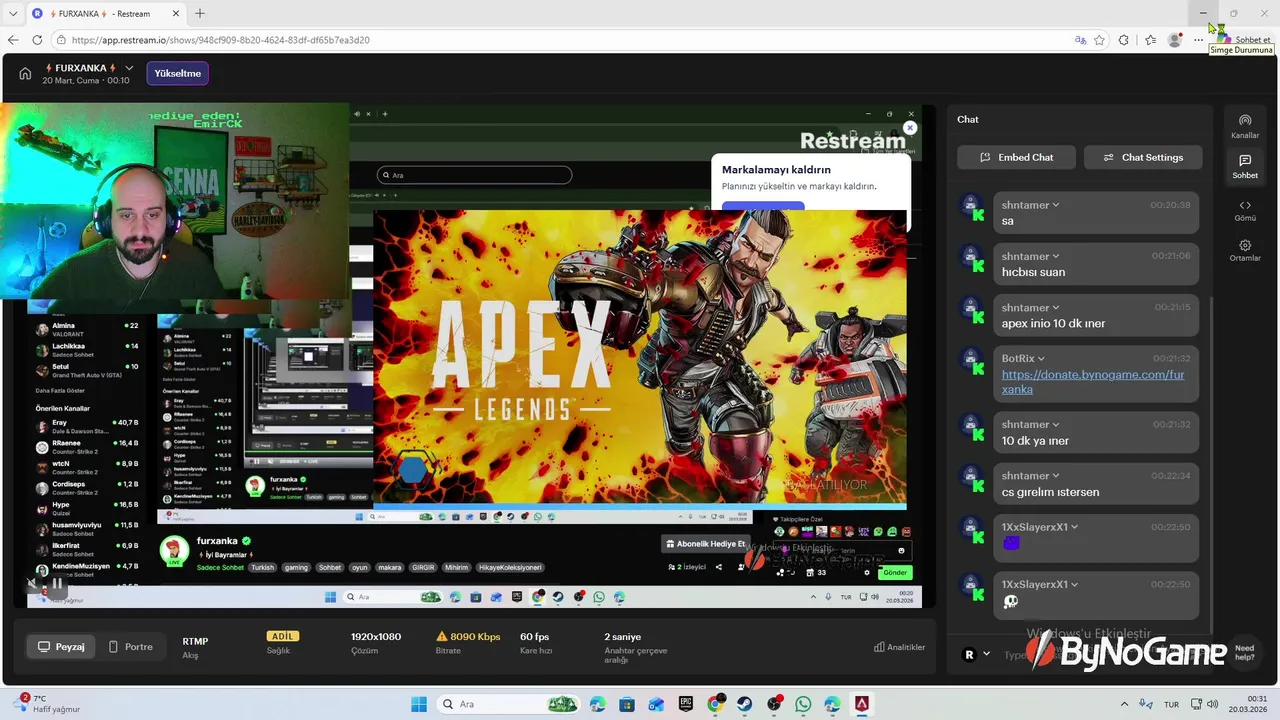The width and height of the screenshot is (1280, 720).
Task: Close the Restream branding popup
Action: (x=910, y=128)
